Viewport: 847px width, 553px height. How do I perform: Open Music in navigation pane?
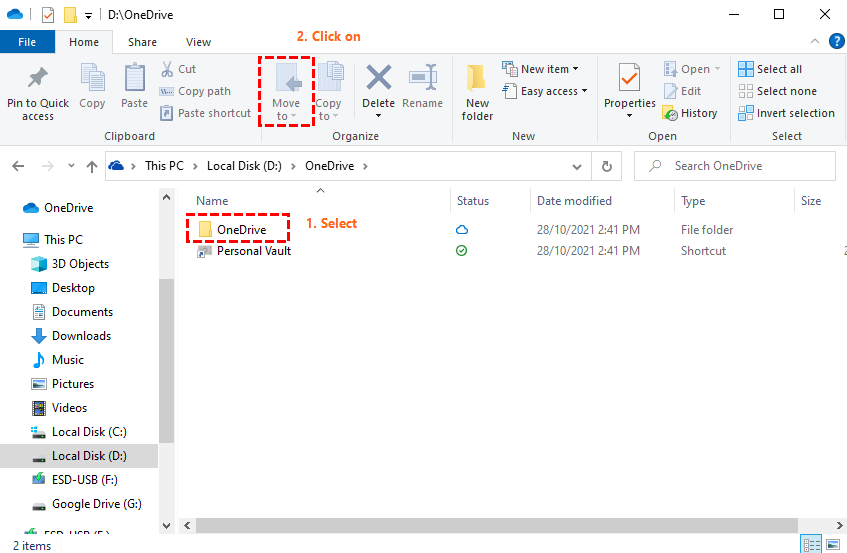click(x=68, y=360)
